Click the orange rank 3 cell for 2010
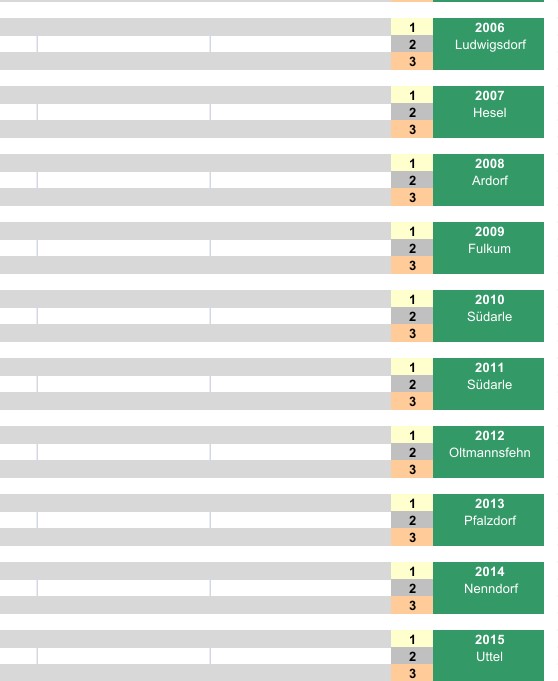558x681 pixels. click(x=412, y=333)
